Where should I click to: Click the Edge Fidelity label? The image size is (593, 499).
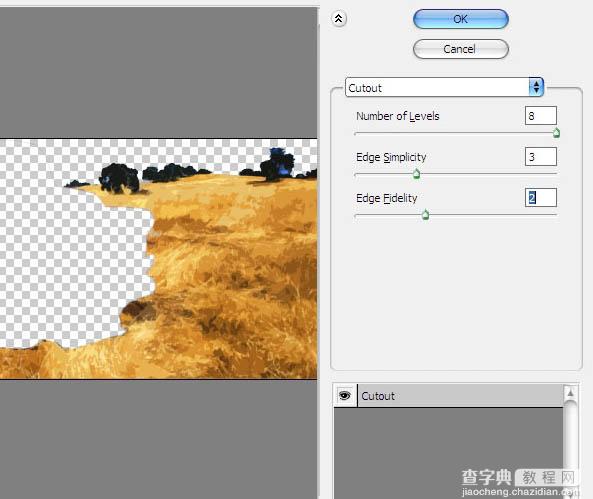387,198
